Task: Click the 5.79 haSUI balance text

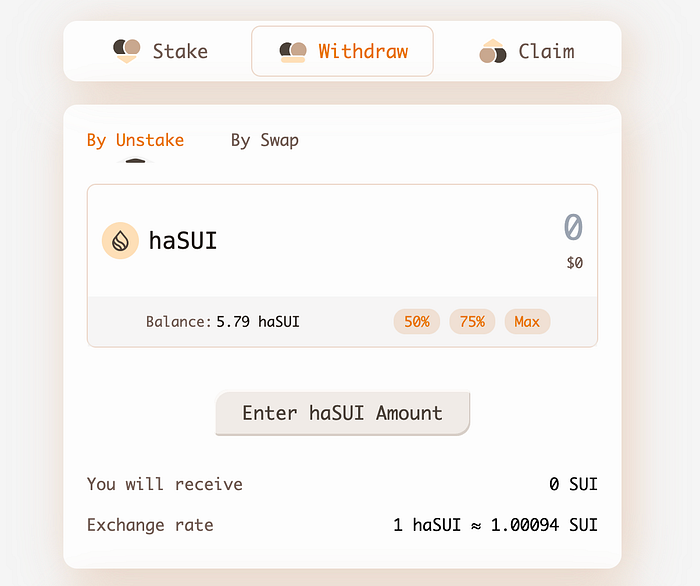Action: point(258,321)
